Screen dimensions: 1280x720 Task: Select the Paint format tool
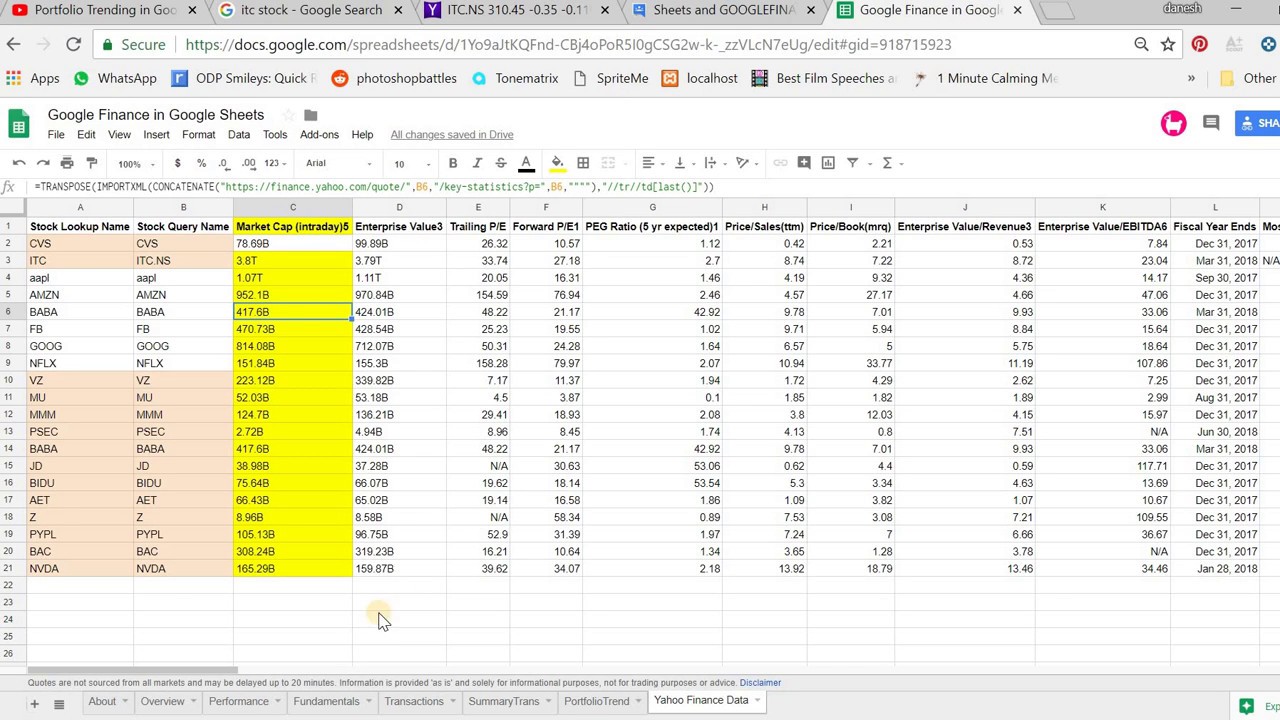(x=91, y=163)
